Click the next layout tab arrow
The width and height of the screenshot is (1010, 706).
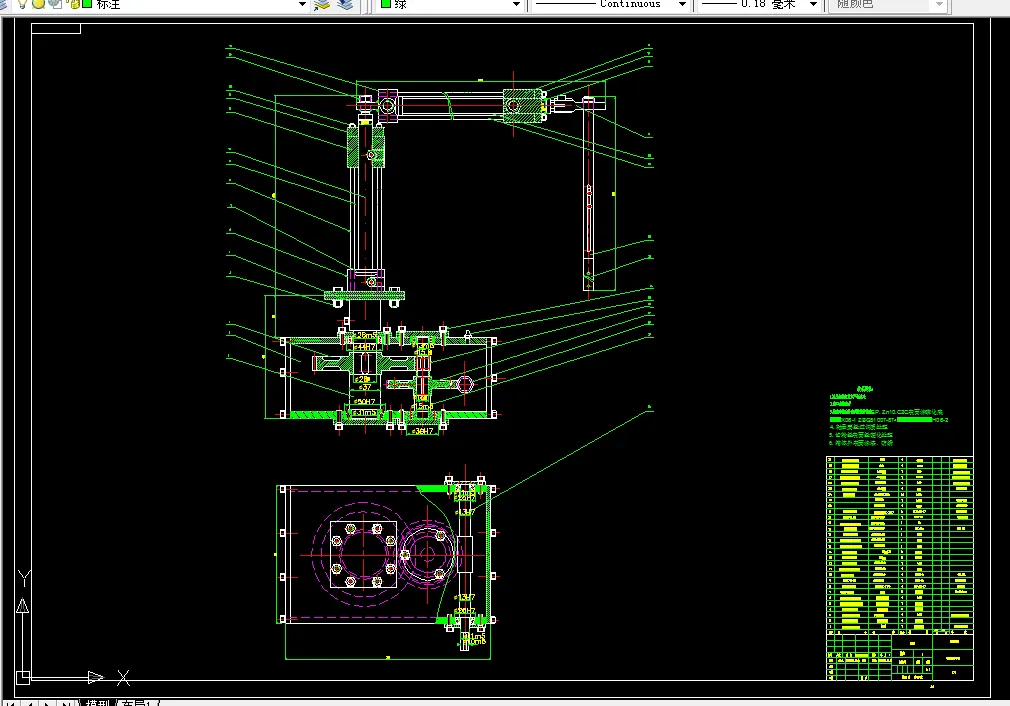[46, 703]
